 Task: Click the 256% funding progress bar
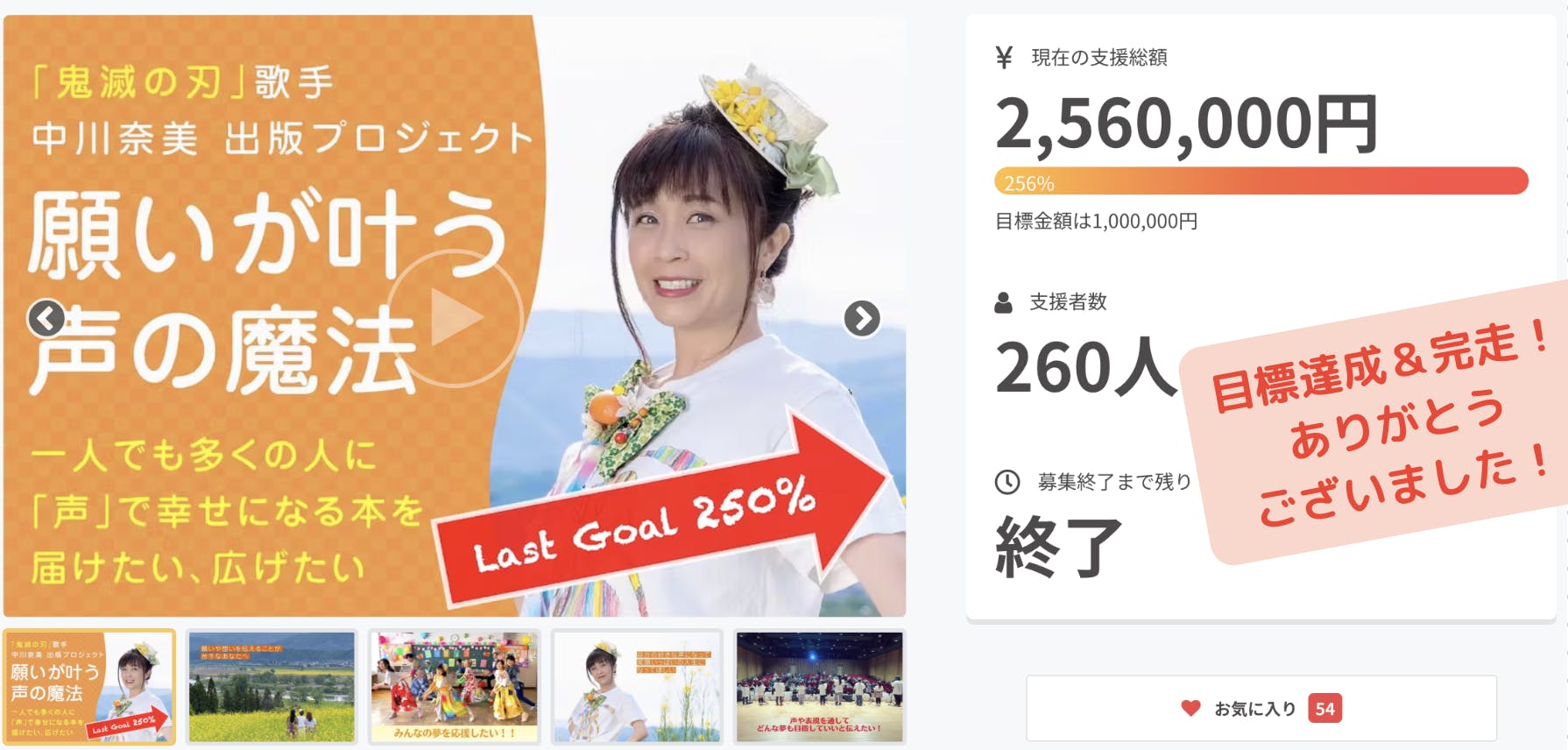[1261, 181]
